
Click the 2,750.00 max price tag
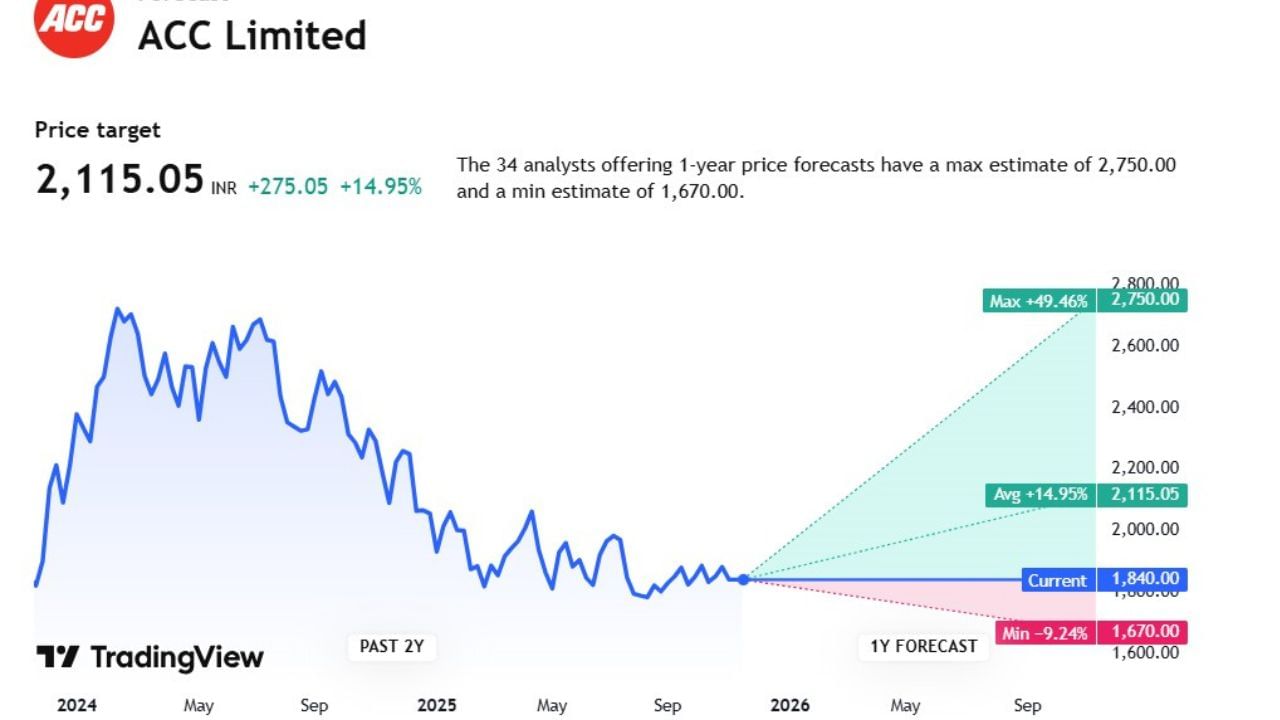[1142, 300]
